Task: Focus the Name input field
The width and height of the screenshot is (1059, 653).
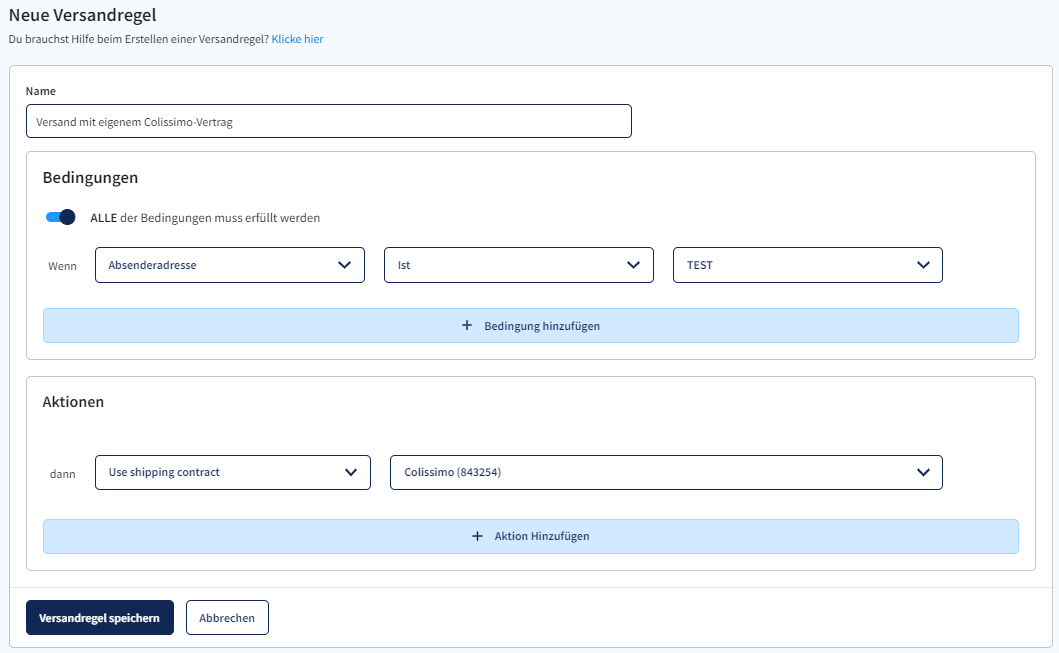Action: point(329,122)
